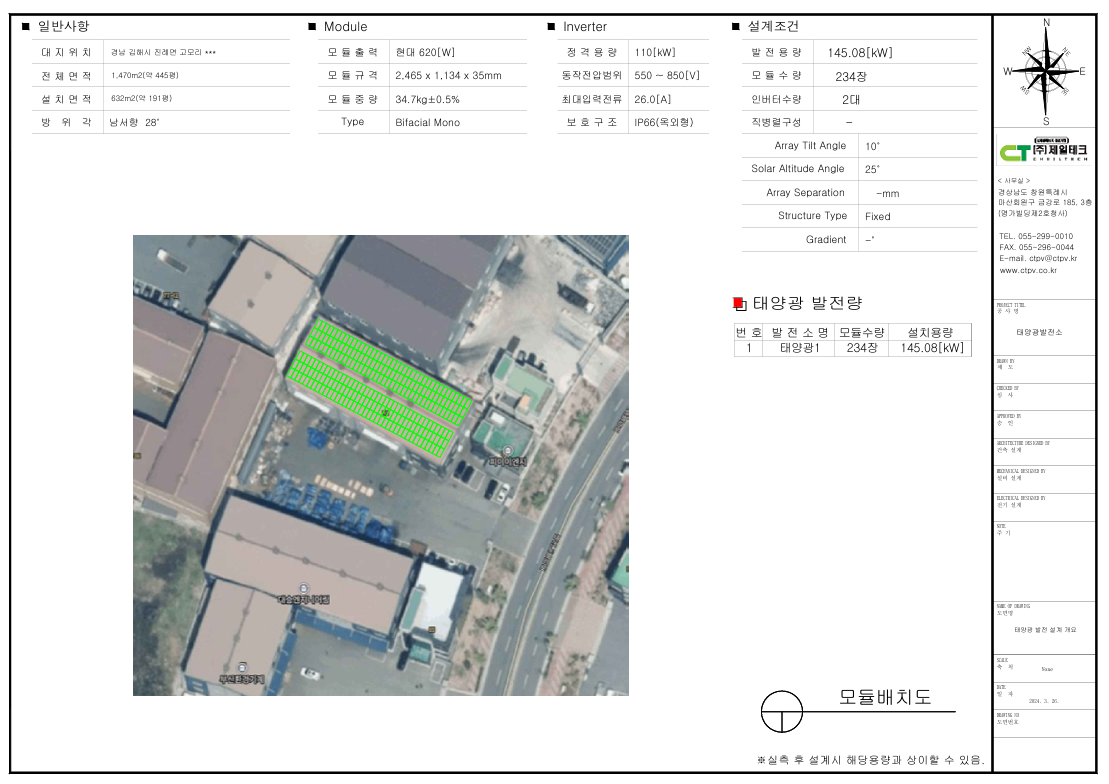
Task: Click the 모듈배치도 drawing title text
Action: [x=885, y=698]
